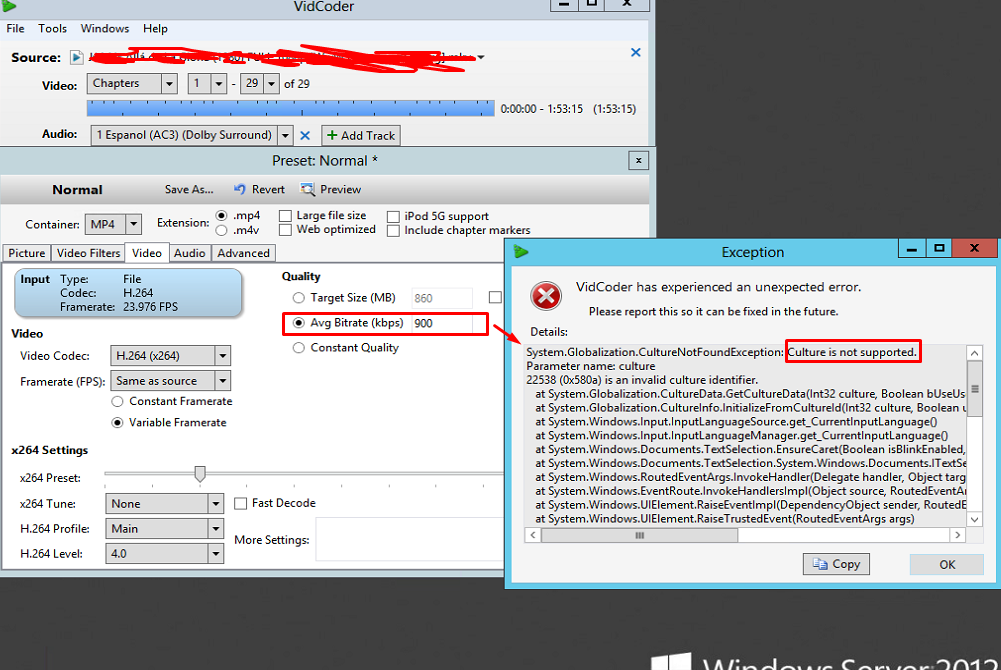Click OK to dismiss the Exception dialog
Screen dimensions: 1001x670
click(x=947, y=564)
